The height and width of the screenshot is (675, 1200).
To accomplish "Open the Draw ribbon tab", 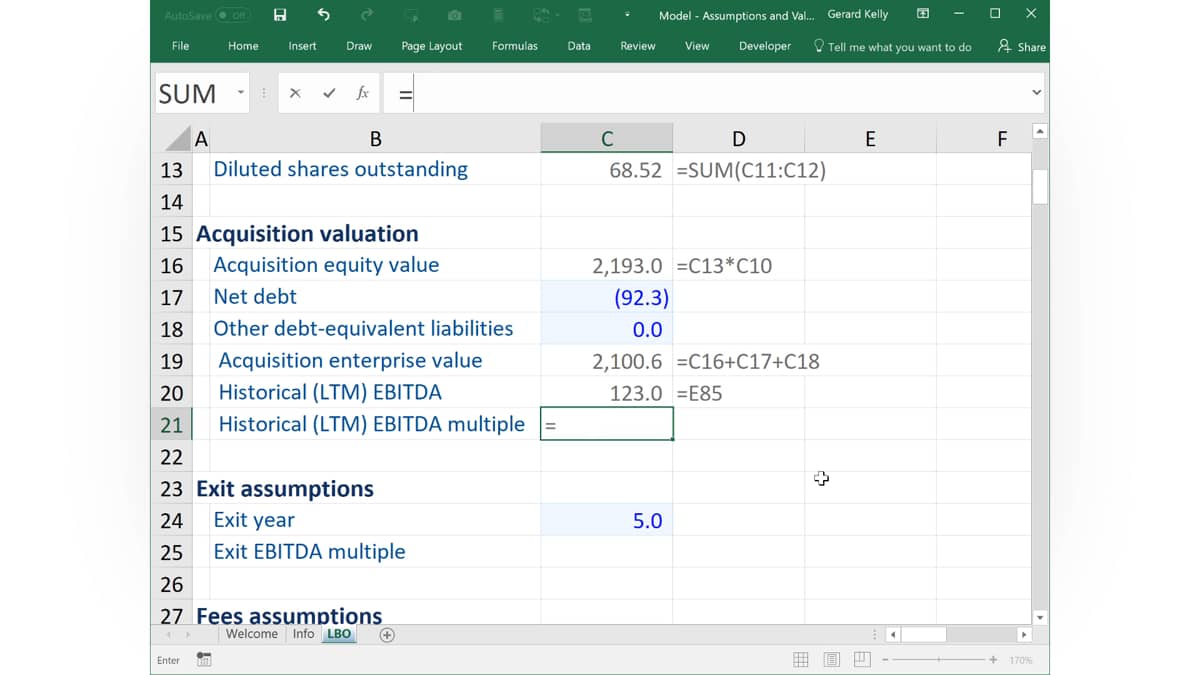I will point(359,46).
